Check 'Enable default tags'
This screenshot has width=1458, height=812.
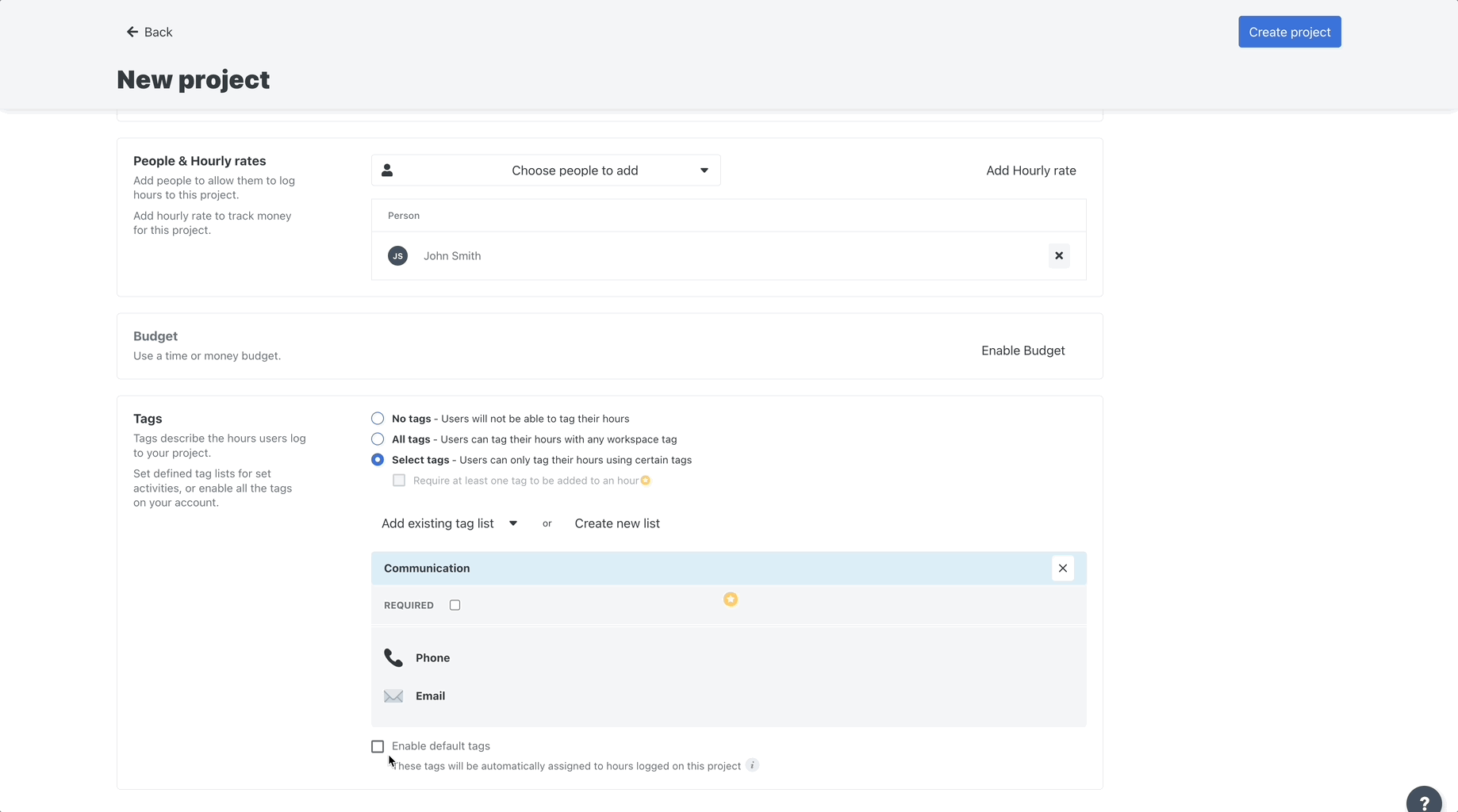pyautogui.click(x=377, y=746)
